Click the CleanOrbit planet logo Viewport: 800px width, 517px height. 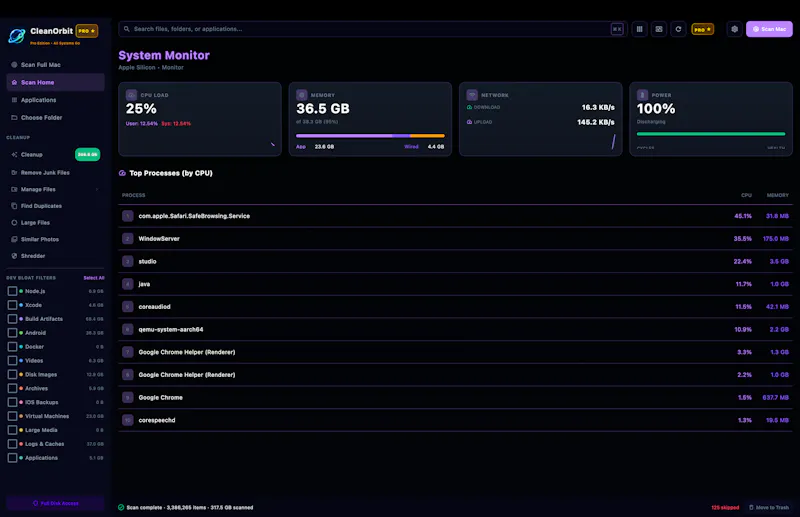point(17,35)
